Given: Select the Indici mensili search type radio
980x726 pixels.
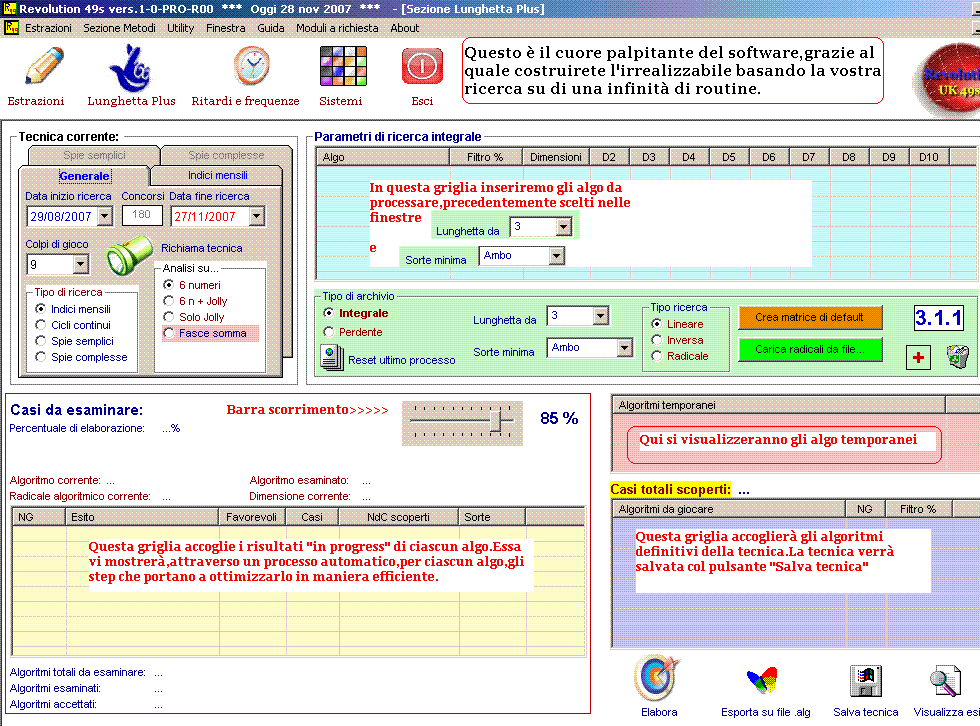Looking at the screenshot, I should [41, 309].
